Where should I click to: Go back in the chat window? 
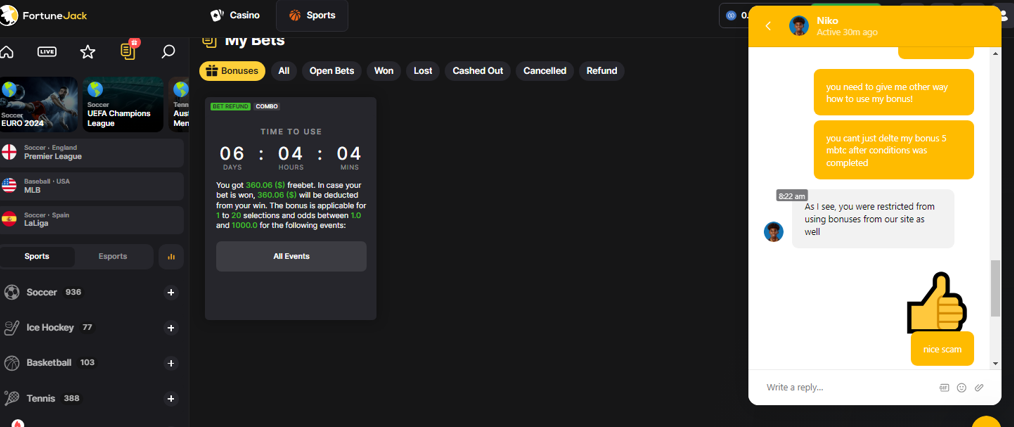point(768,26)
